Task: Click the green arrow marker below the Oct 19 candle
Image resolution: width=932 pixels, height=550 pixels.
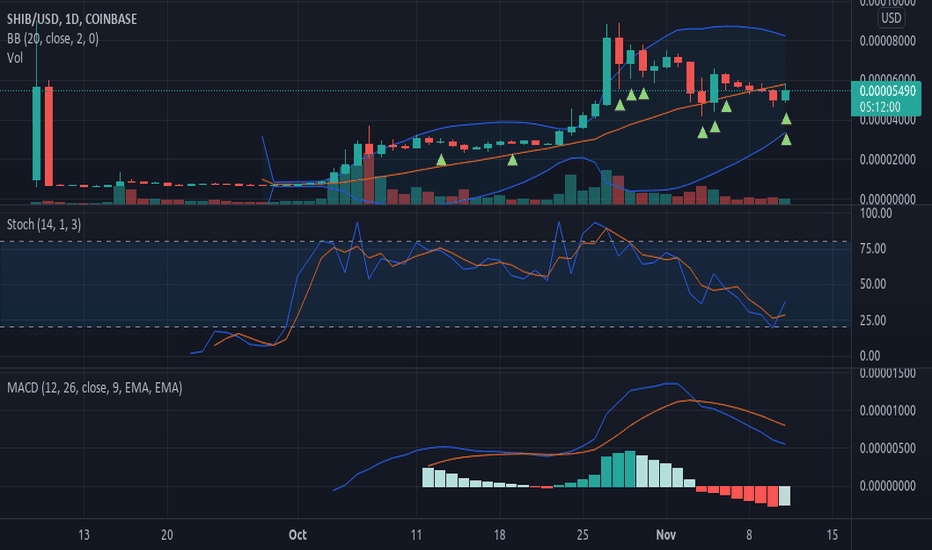Action: (x=512, y=159)
